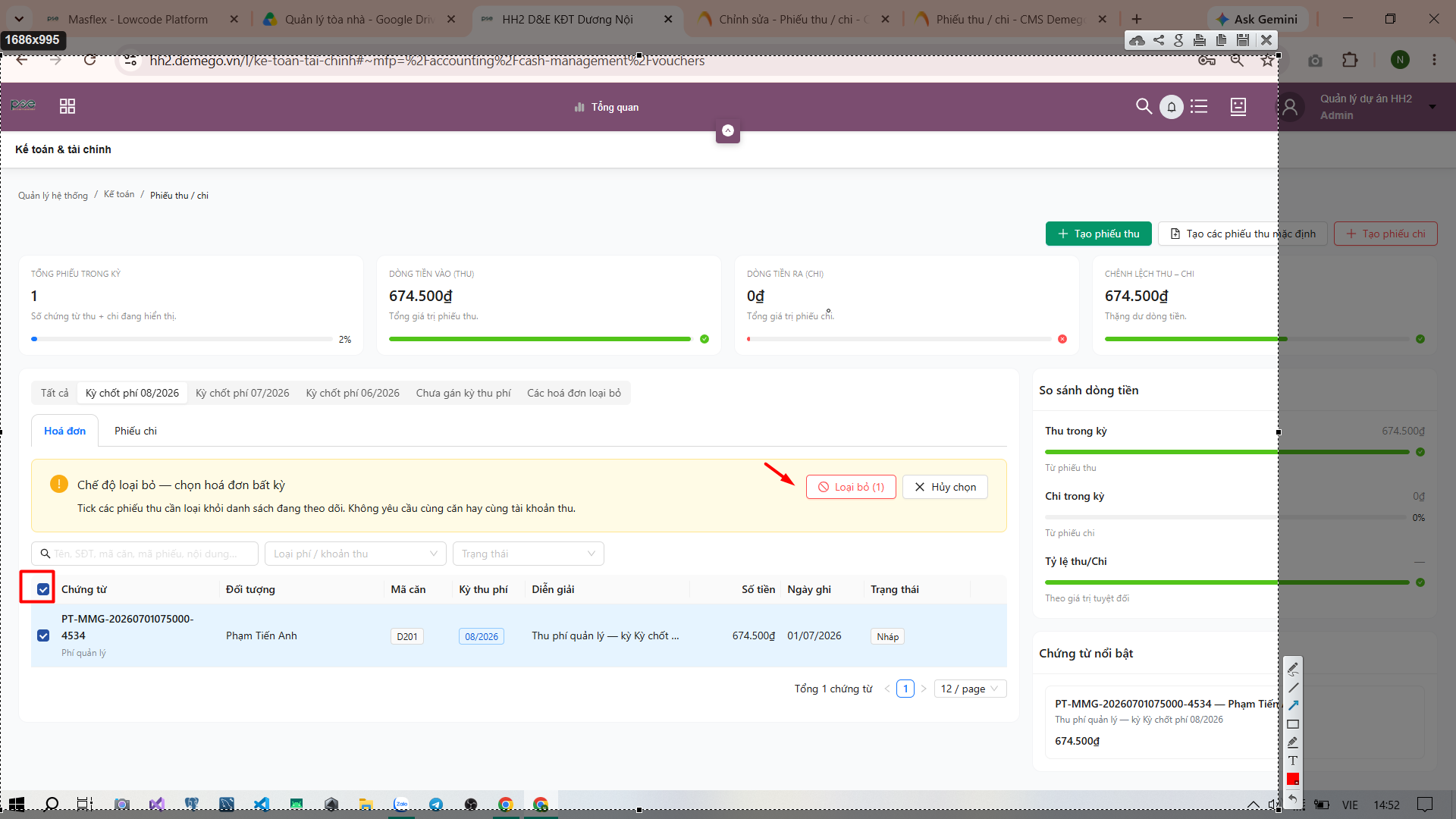The image size is (1456, 819).
Task: Select the Chưa gán kỳ thu phí tab
Action: tap(463, 393)
